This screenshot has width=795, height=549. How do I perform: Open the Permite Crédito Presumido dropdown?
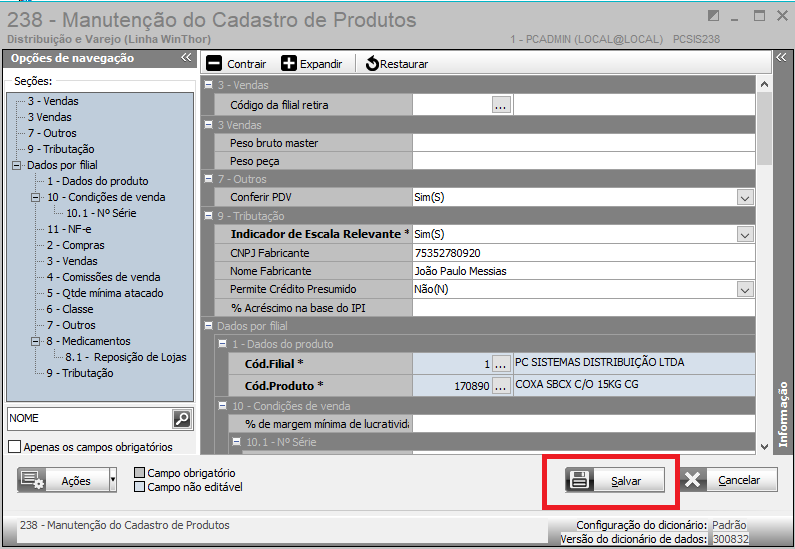[745, 290]
